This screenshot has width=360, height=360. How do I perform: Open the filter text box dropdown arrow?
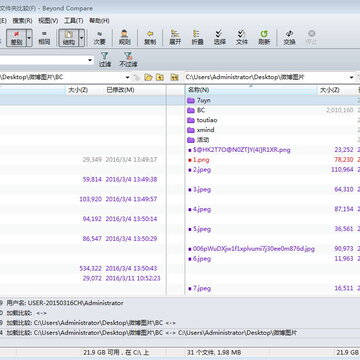pyautogui.click(x=90, y=60)
